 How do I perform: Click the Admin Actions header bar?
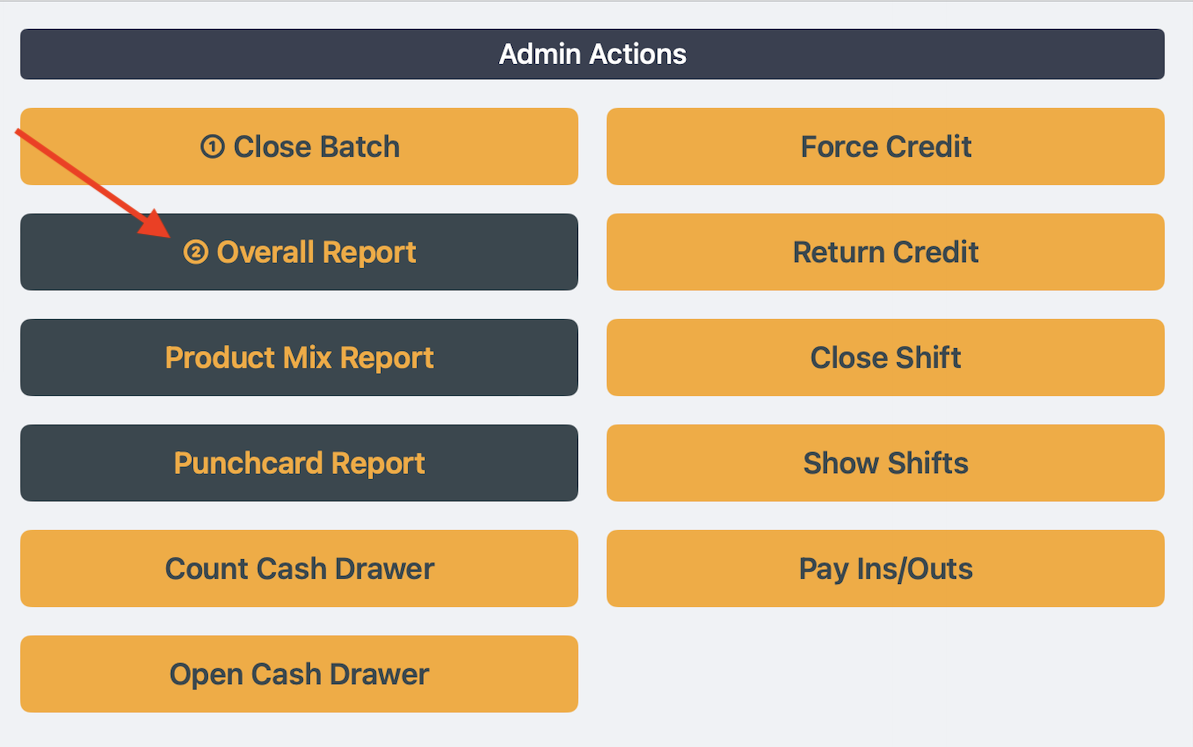(592, 54)
